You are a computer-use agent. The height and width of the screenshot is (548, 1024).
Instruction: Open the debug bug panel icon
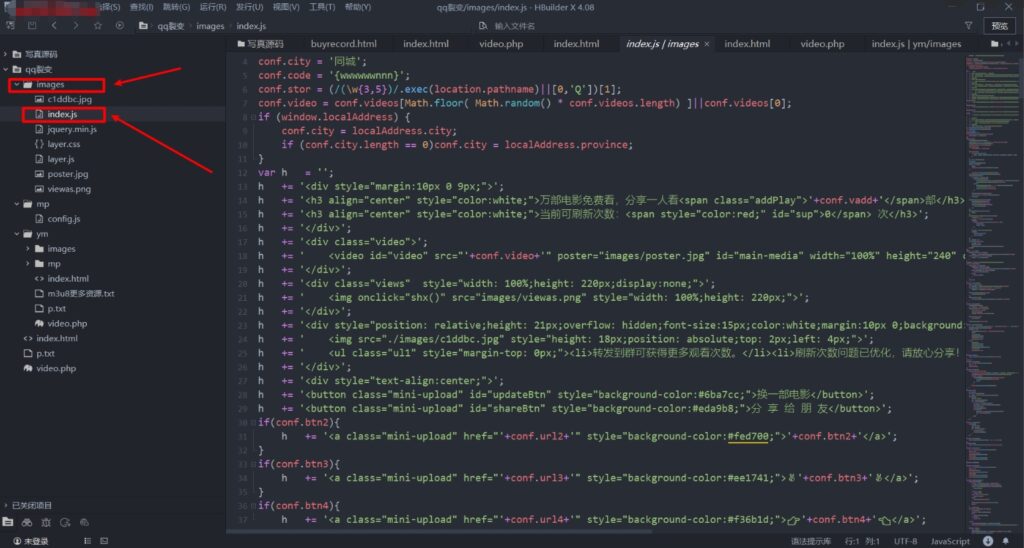46,522
